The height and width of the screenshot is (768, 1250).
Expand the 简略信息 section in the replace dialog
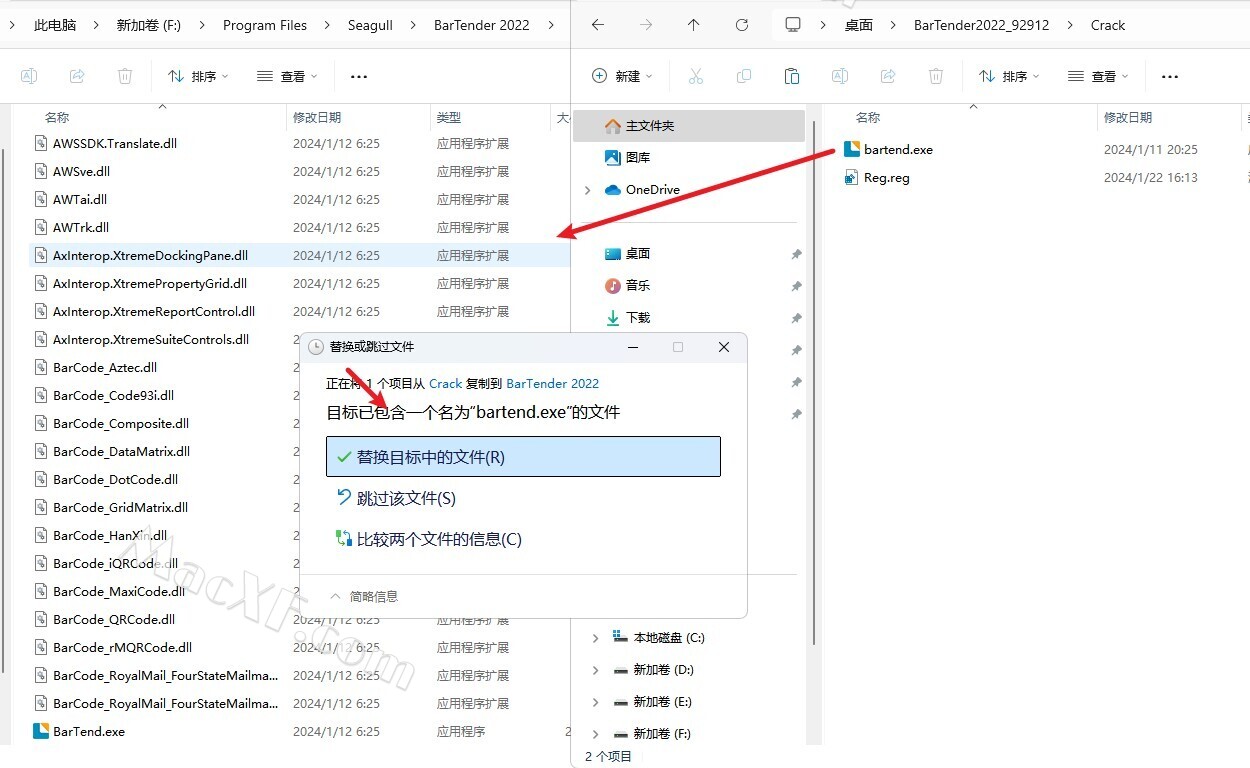[364, 596]
